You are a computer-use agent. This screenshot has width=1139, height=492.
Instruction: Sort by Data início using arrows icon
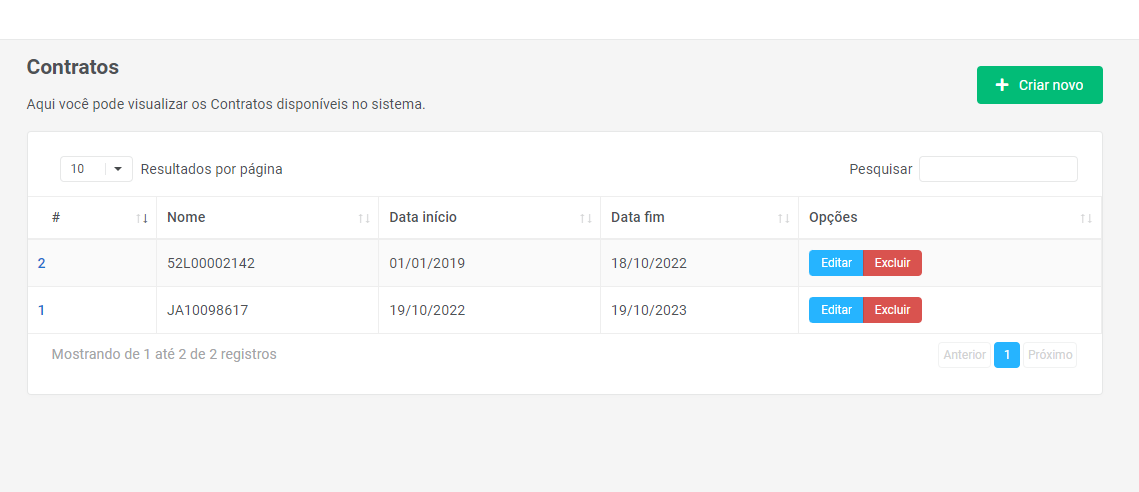coord(586,218)
